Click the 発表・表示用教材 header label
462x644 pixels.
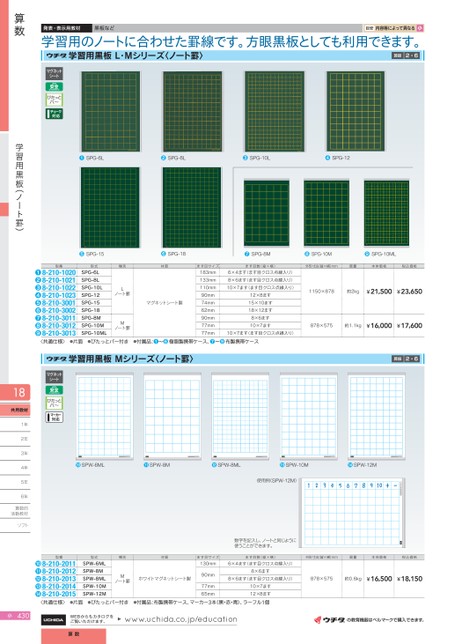pyautogui.click(x=67, y=28)
